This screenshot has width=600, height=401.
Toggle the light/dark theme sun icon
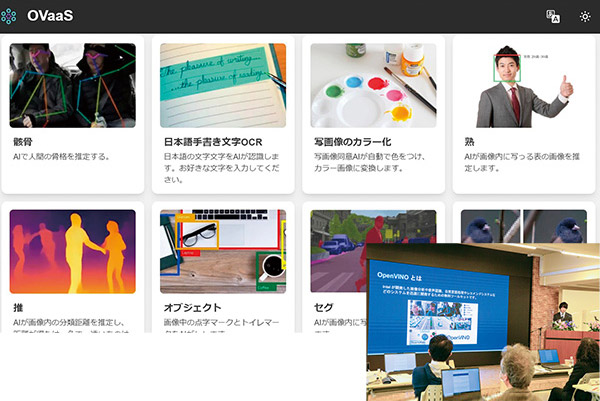click(585, 16)
